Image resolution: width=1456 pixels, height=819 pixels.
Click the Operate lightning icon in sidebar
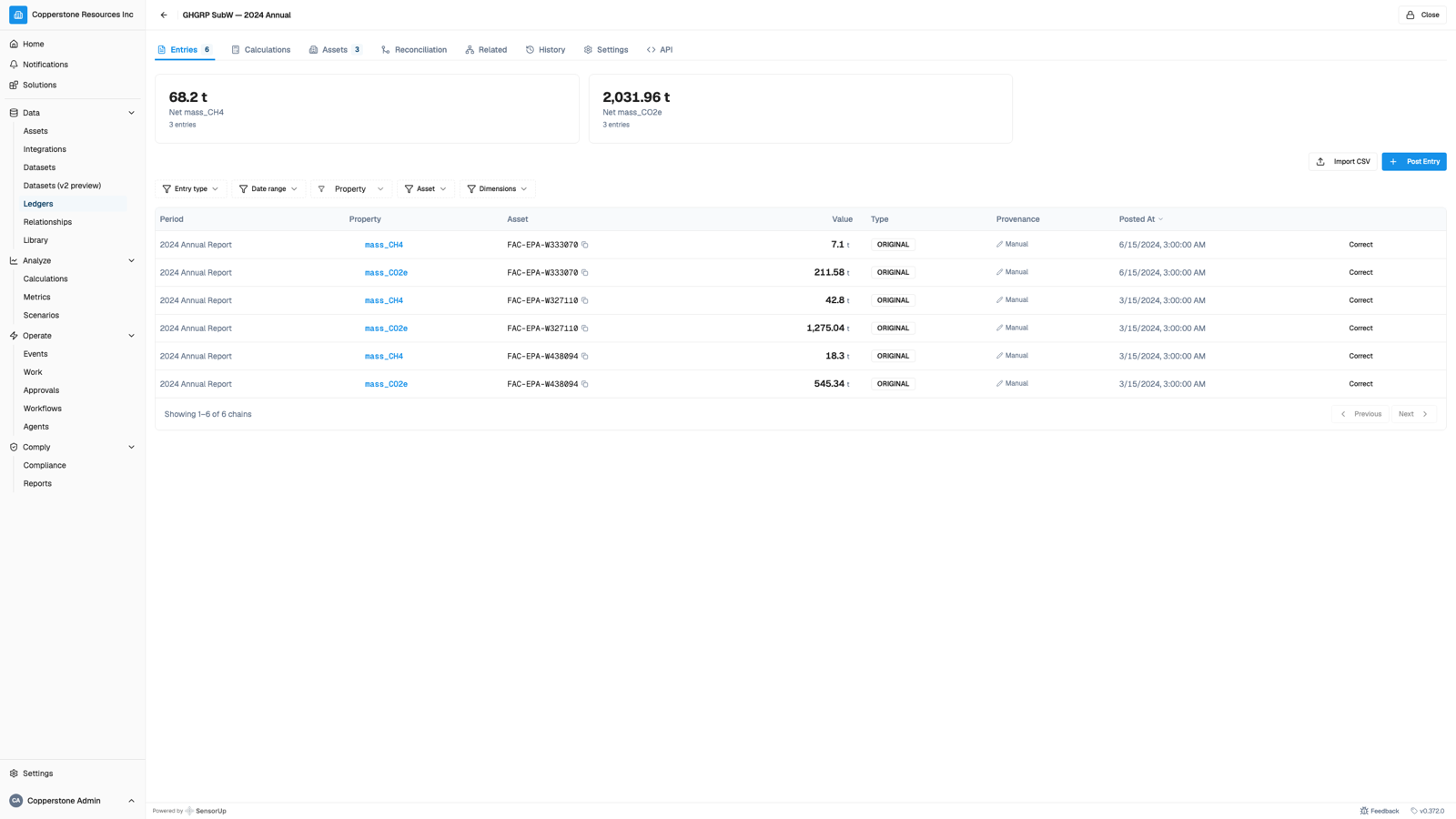click(14, 336)
